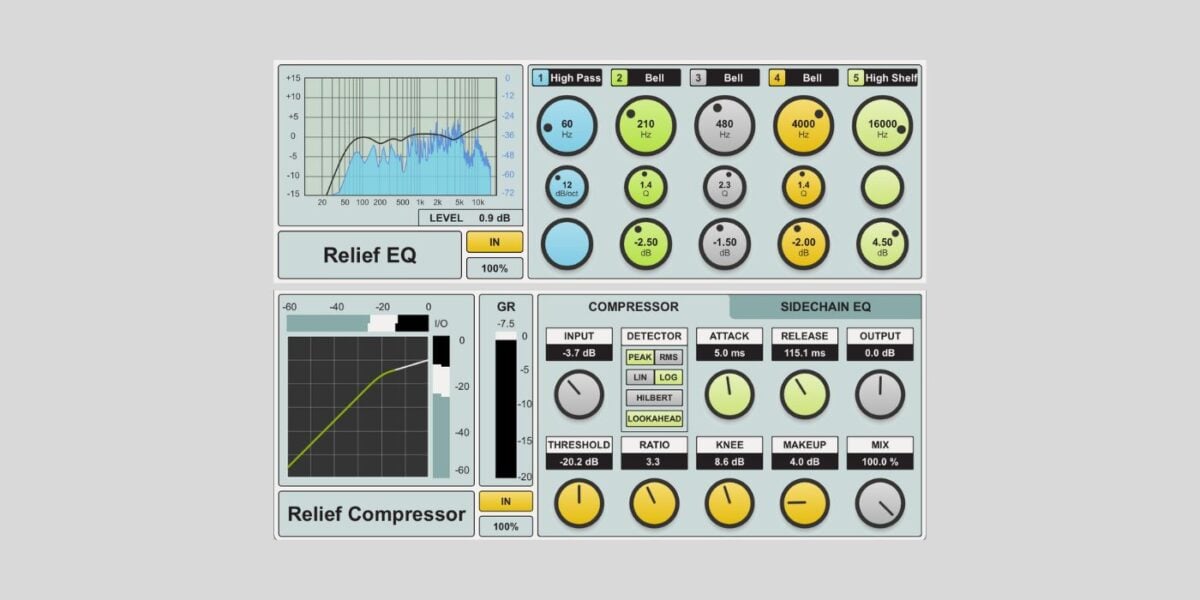Enable the LOOKAHEAD detector option
This screenshot has height=600, width=1200.
(x=653, y=417)
